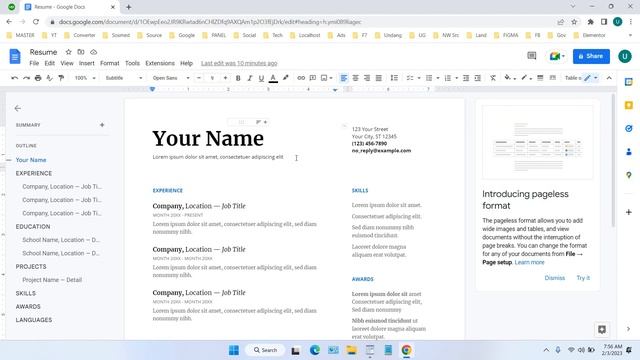Viewport: 640px width, 360px height.
Task: Collapse the menus with the up chevron
Action: (x=609, y=78)
